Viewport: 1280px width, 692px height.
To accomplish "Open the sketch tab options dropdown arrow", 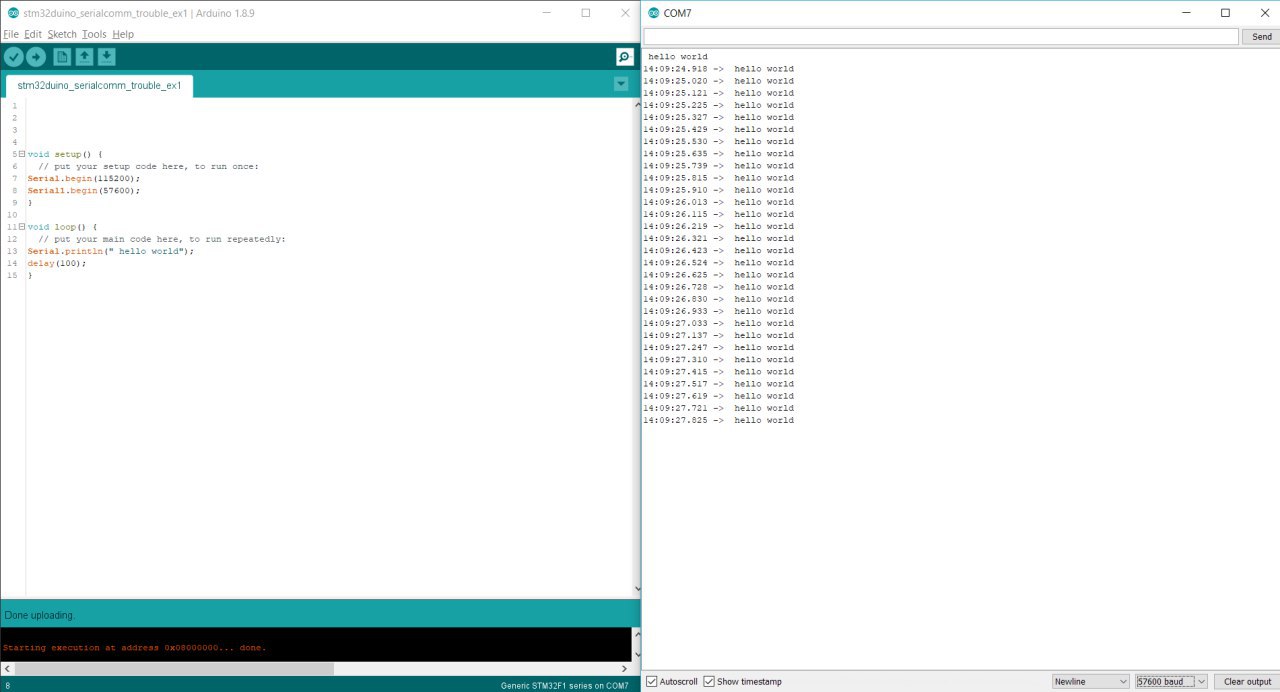I will click(621, 83).
